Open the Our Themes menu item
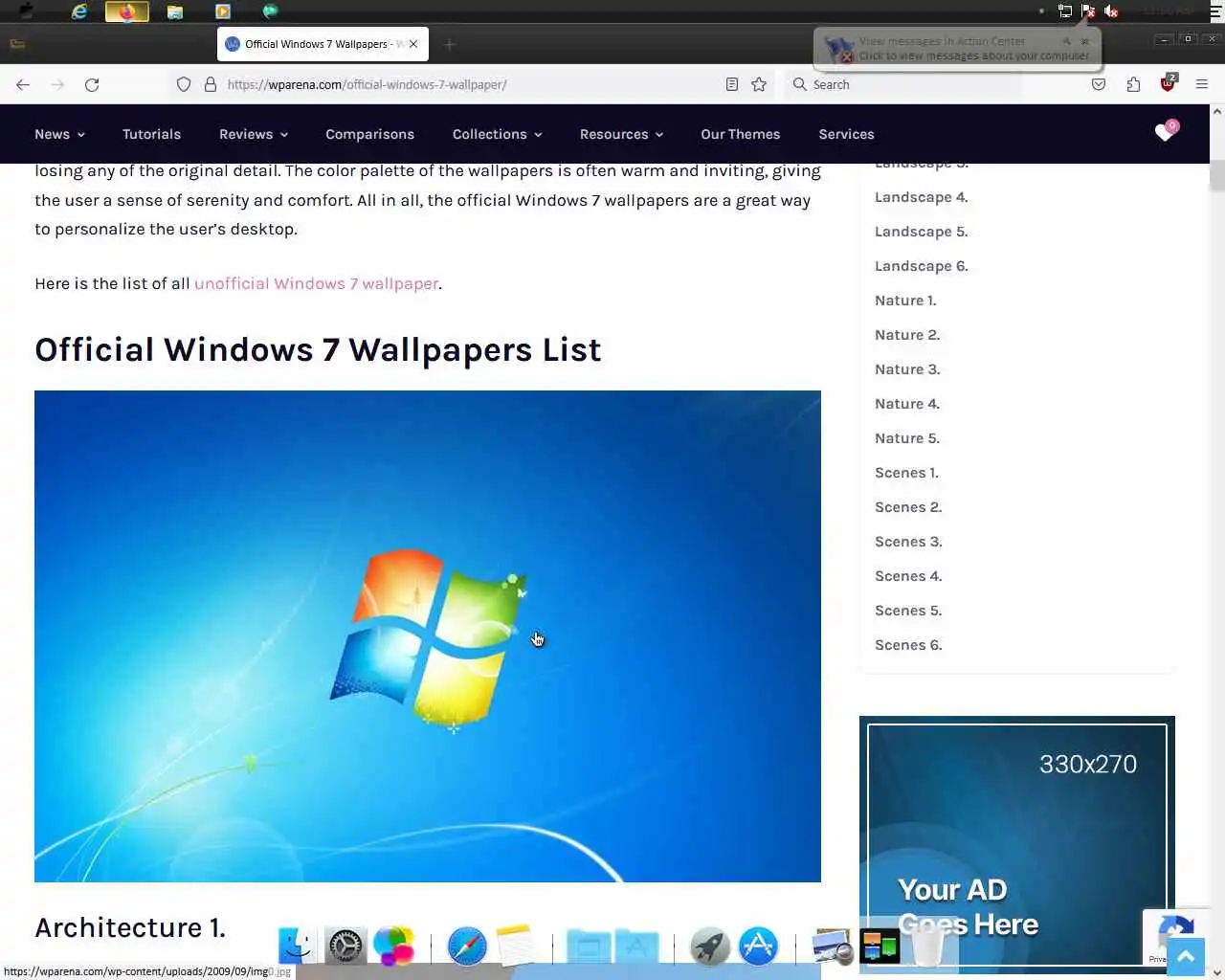This screenshot has height=980, width=1225. pyautogui.click(x=740, y=134)
